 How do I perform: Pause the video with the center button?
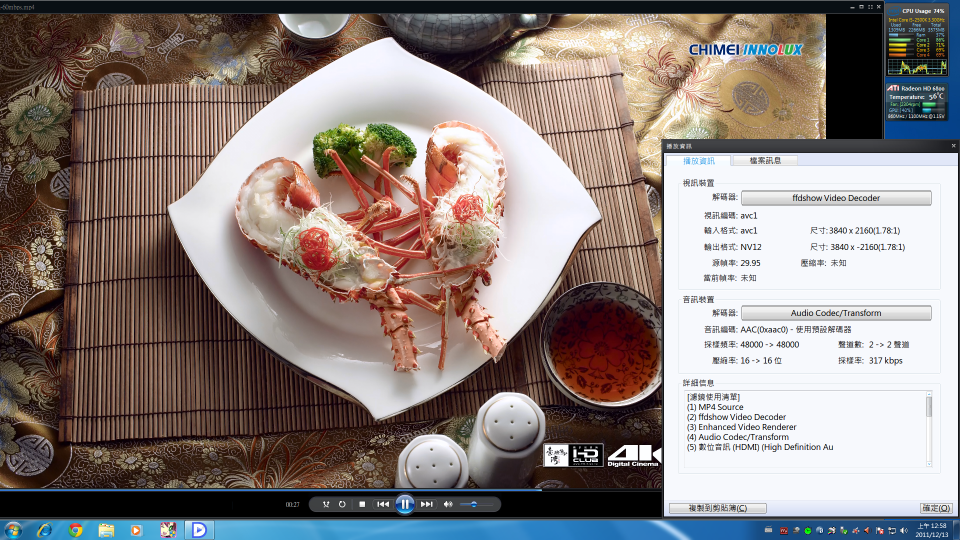(x=405, y=504)
